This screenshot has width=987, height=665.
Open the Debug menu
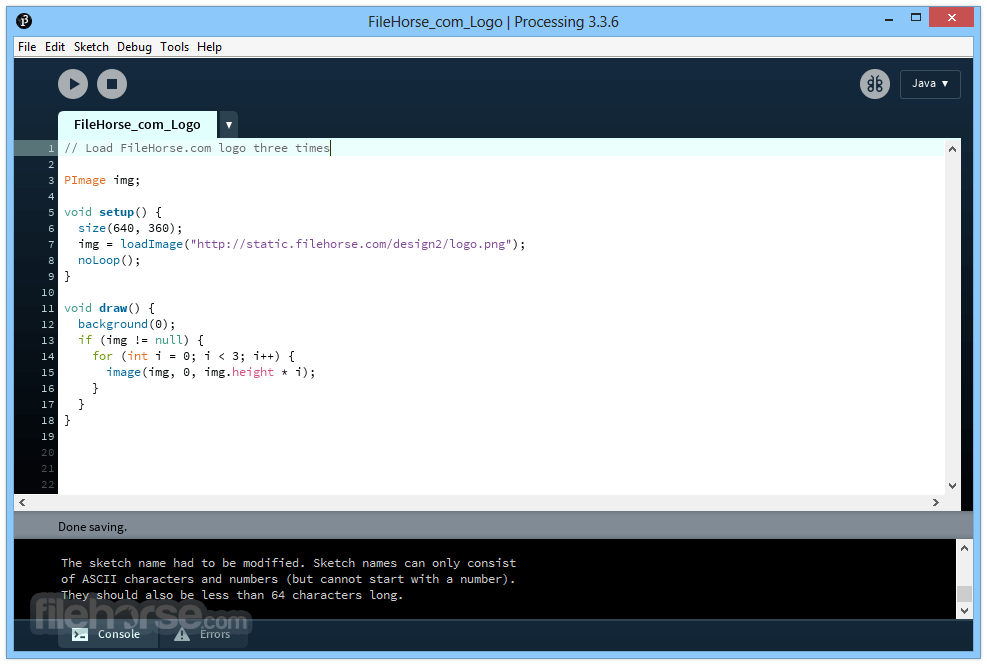[134, 47]
